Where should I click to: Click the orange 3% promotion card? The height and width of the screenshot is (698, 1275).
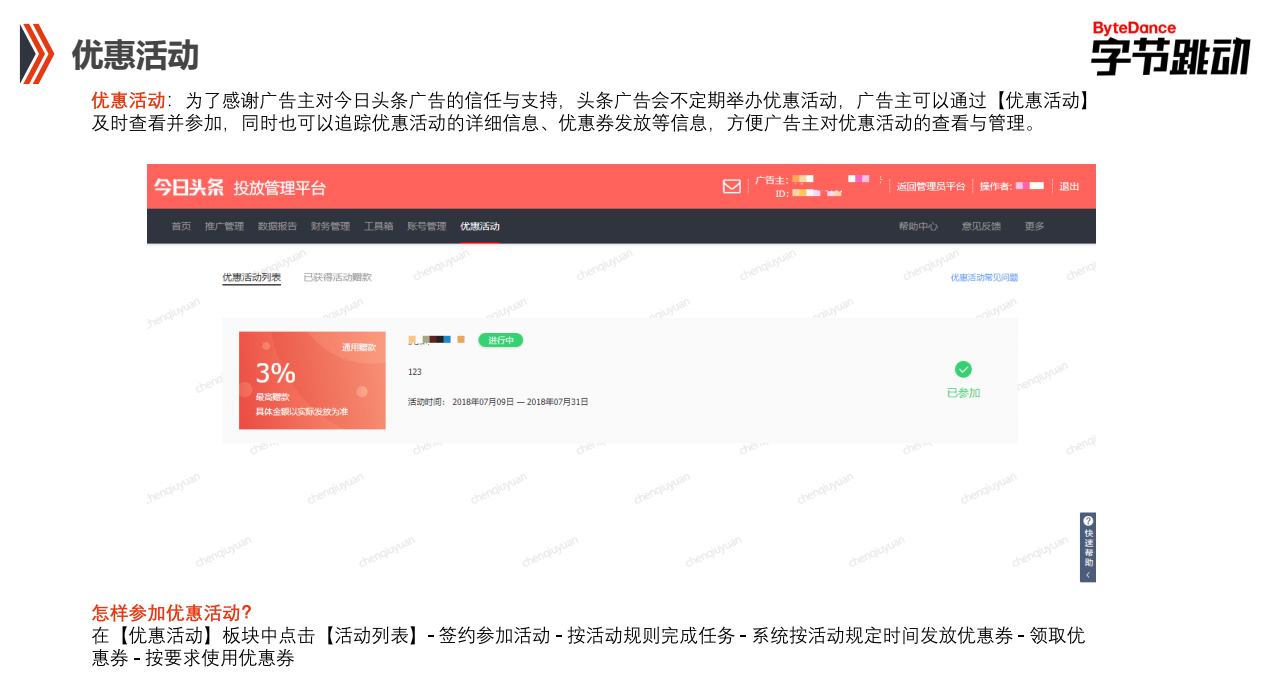pos(312,380)
